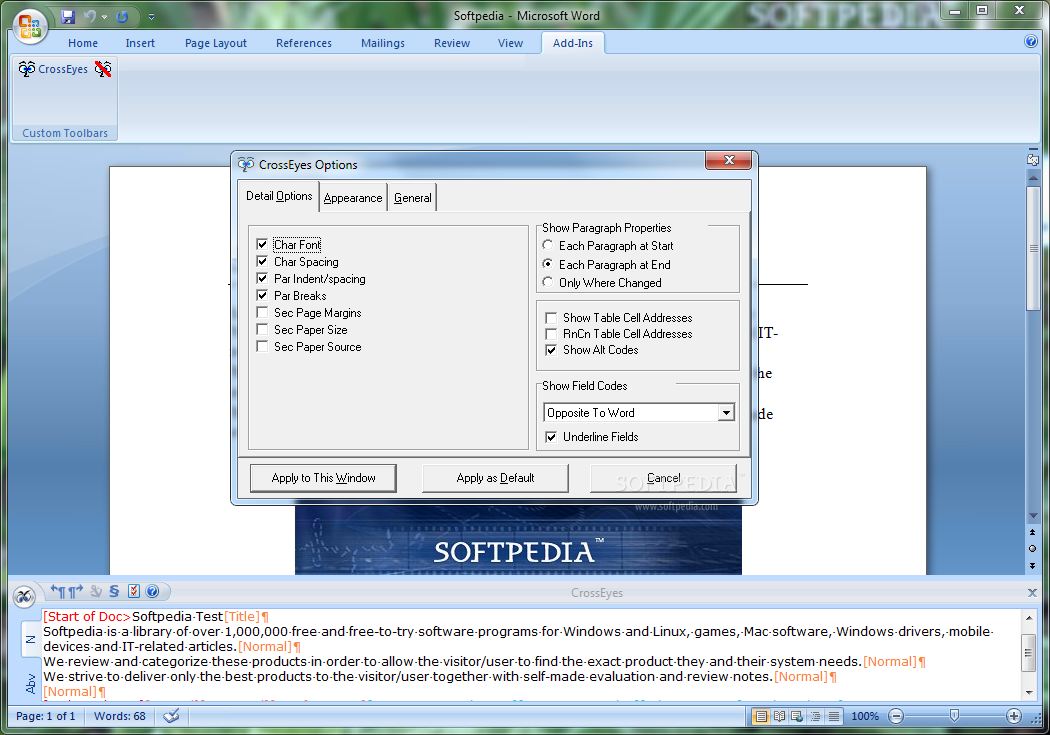Open the Undo history dropdown arrow

(x=104, y=17)
